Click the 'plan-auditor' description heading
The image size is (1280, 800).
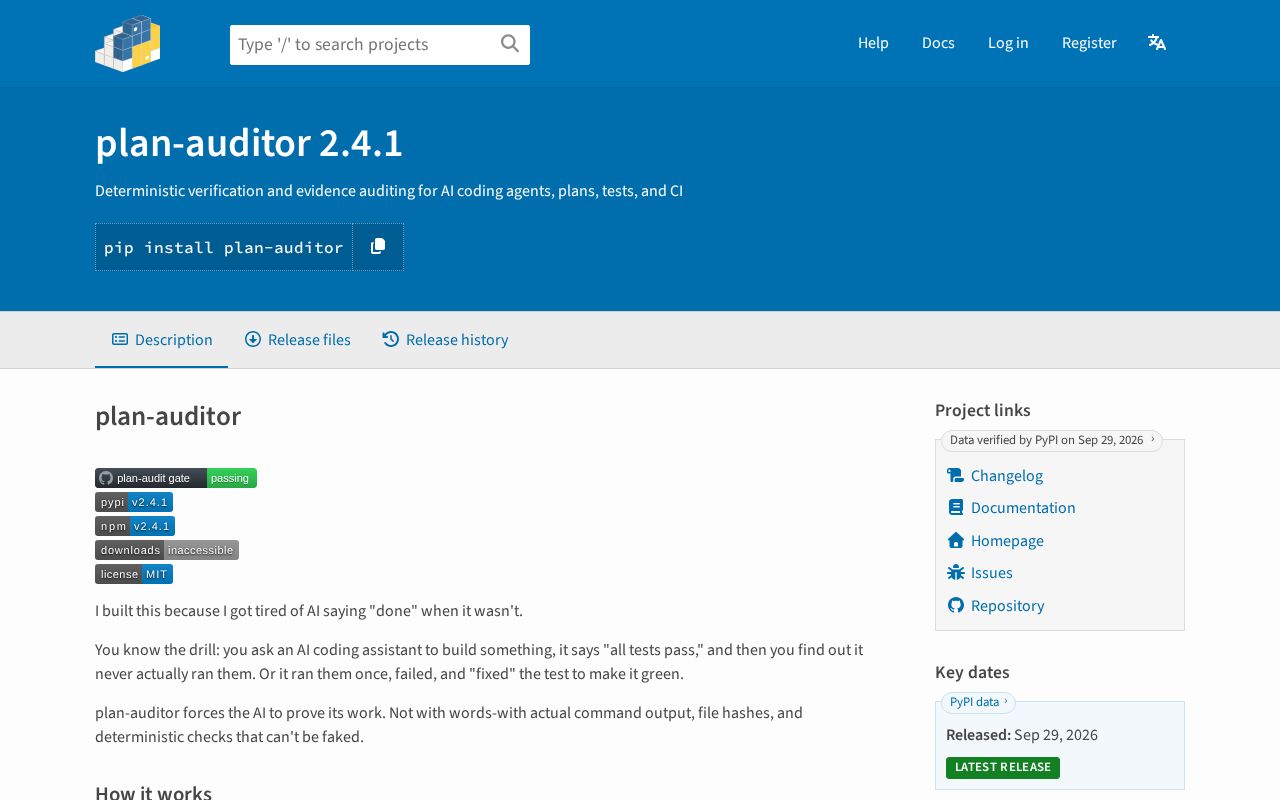pos(168,416)
